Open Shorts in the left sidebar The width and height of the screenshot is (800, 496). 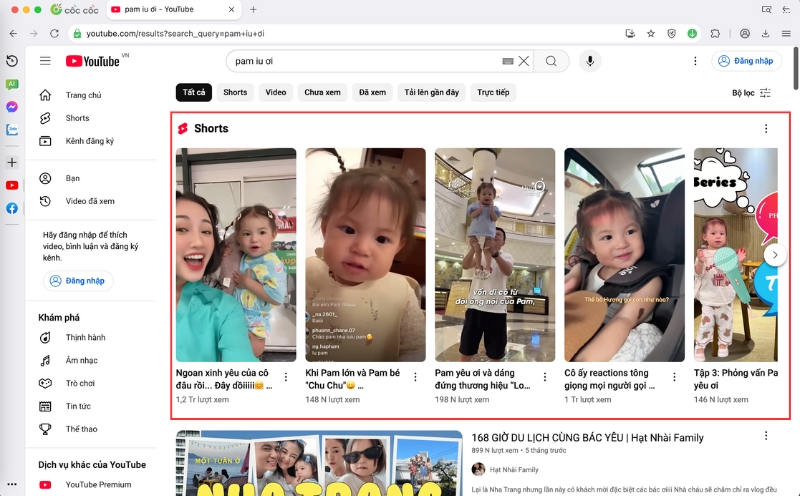click(77, 118)
